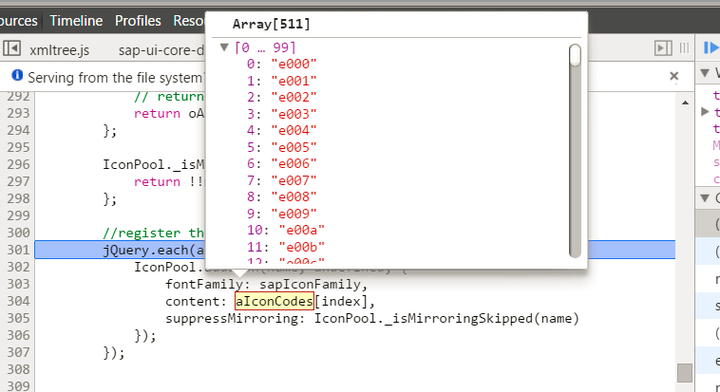Click the hide debugger panel icon
720x392 pixels.
point(663,48)
